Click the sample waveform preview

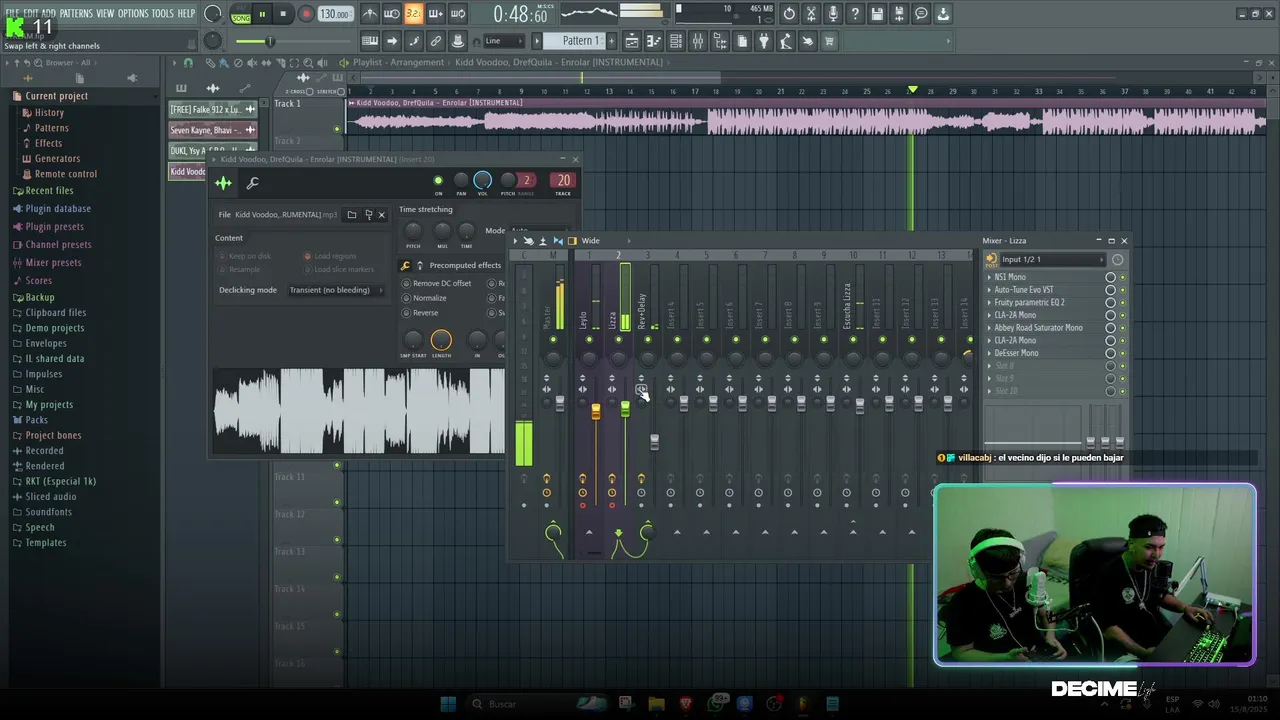click(x=359, y=411)
